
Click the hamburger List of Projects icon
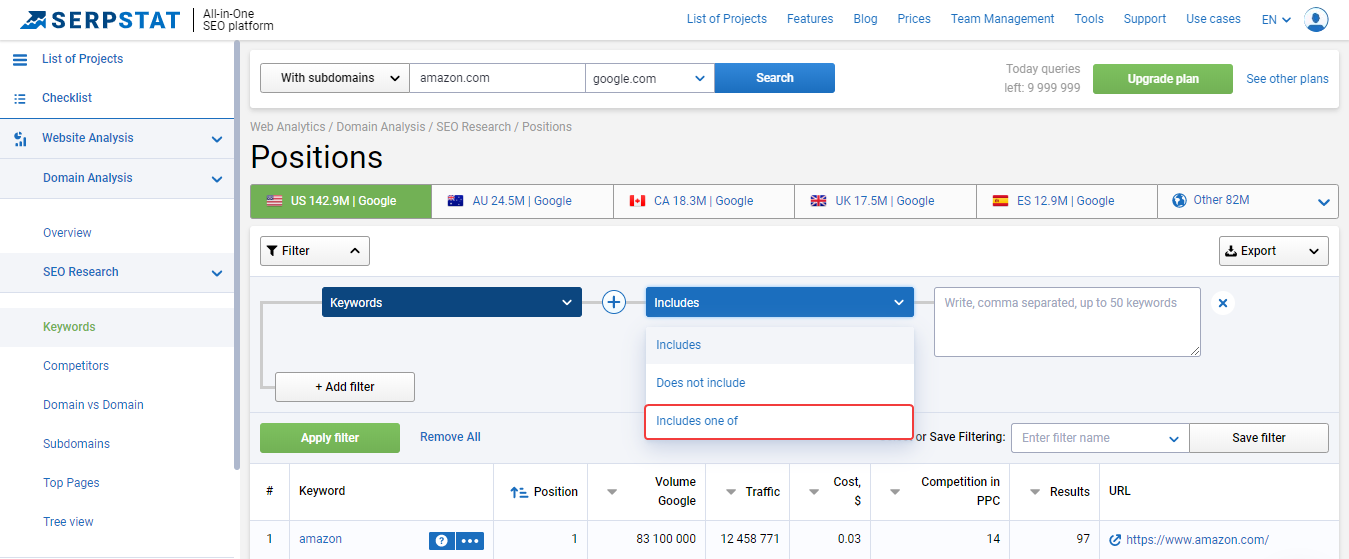tap(20, 59)
